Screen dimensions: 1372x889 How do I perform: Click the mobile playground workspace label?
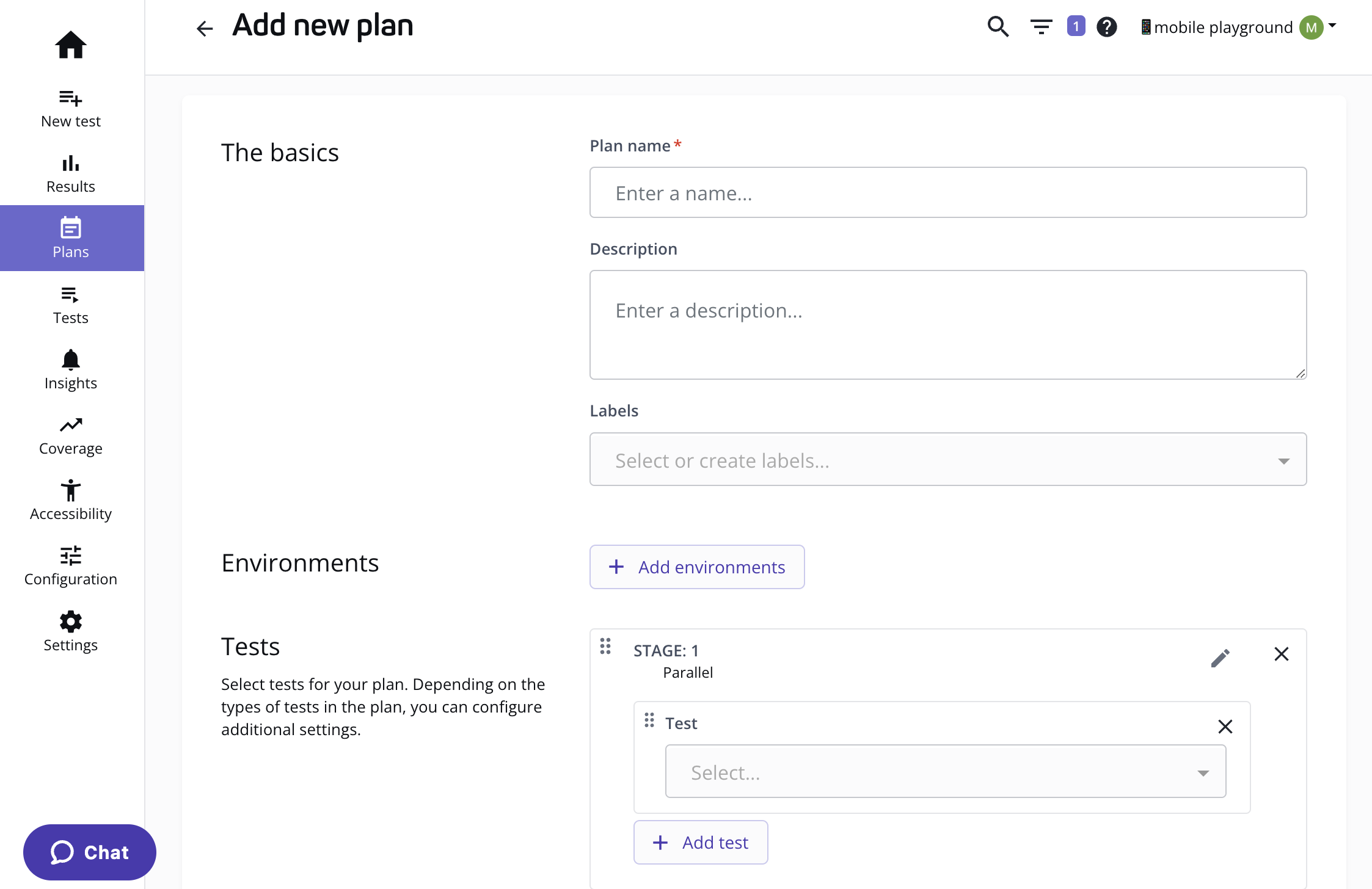1223,27
